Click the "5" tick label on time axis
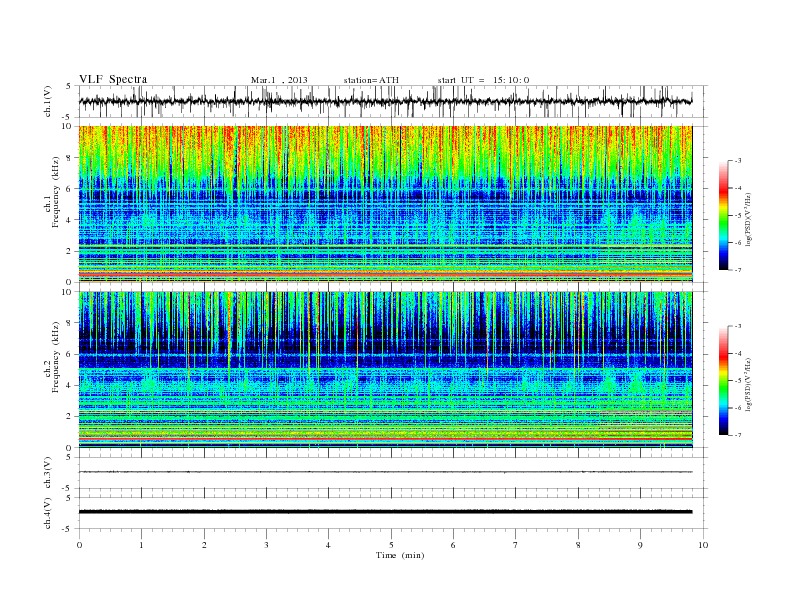 click(391, 545)
